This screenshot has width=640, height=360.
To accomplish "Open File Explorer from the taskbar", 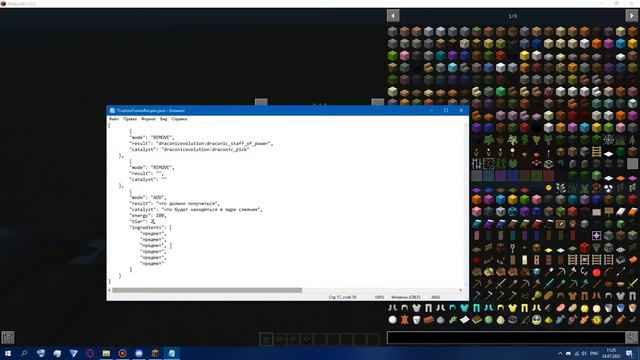I will (106, 353).
